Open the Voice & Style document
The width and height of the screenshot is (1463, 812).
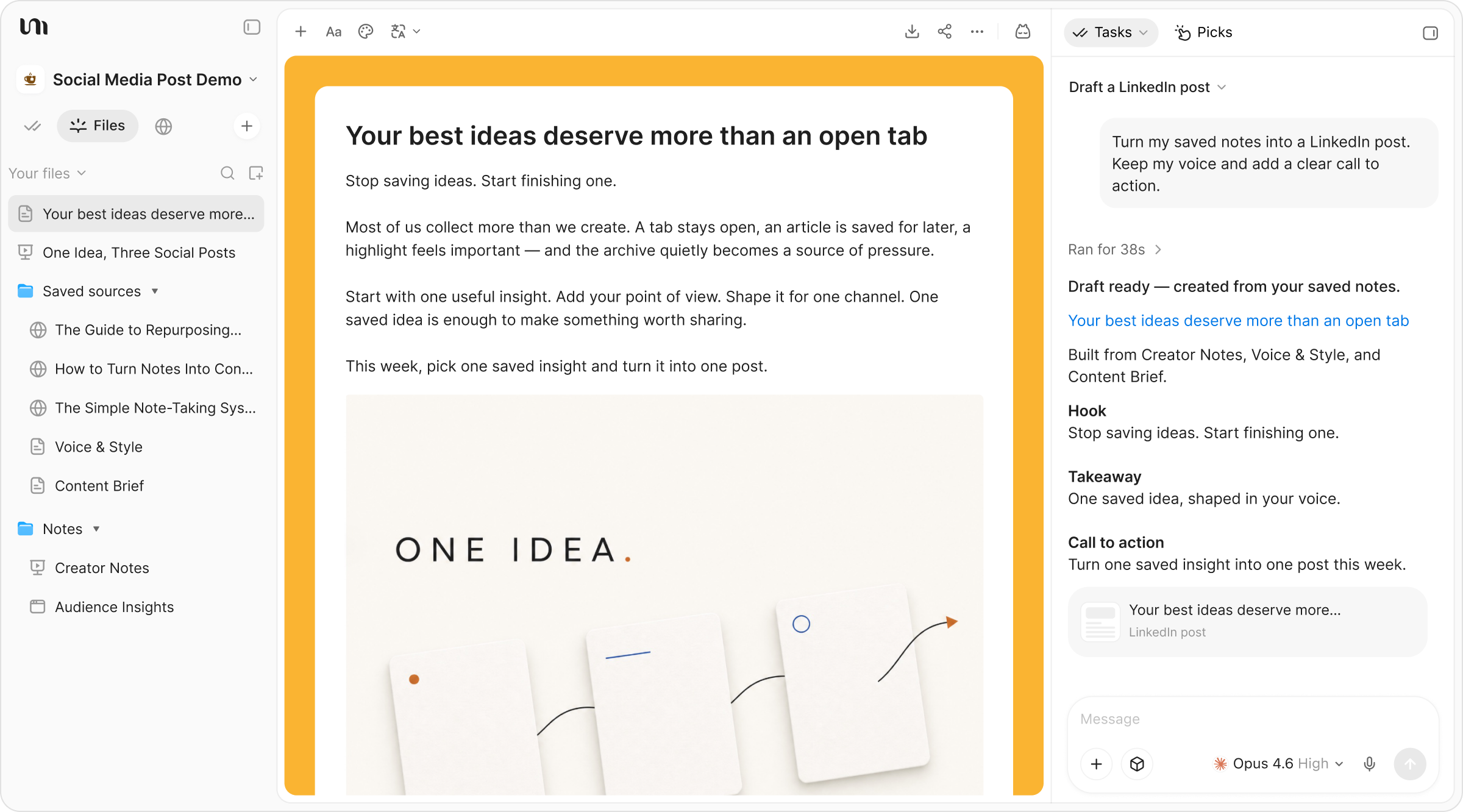point(136,447)
